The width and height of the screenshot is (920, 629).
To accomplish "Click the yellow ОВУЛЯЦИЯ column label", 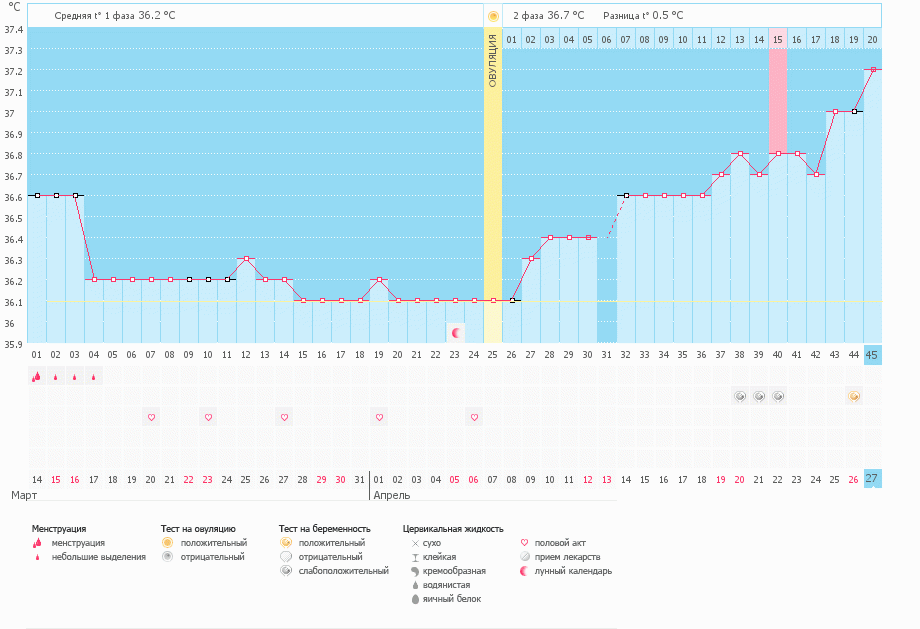I will [x=493, y=60].
